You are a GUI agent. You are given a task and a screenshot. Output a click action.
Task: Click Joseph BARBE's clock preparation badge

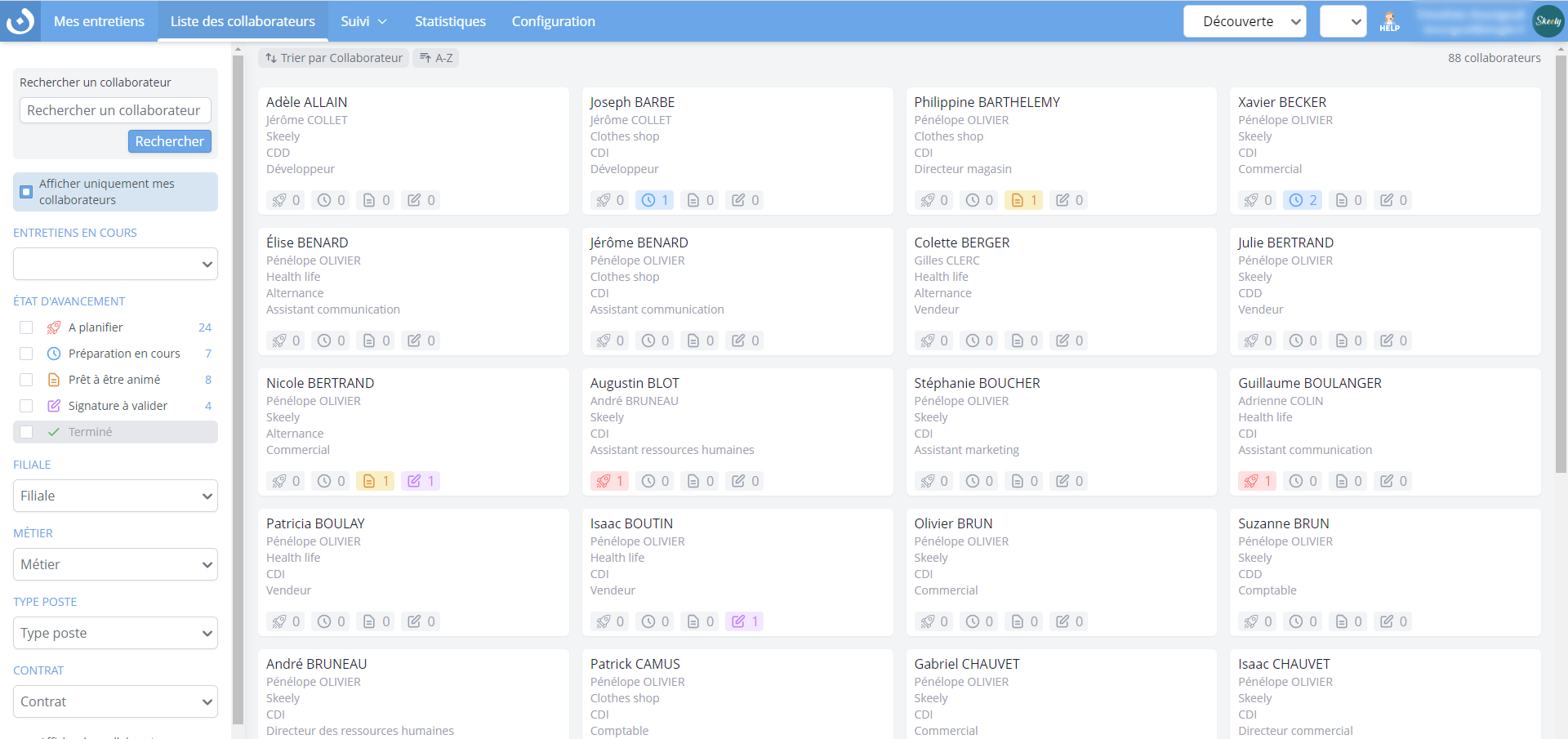[x=654, y=200]
